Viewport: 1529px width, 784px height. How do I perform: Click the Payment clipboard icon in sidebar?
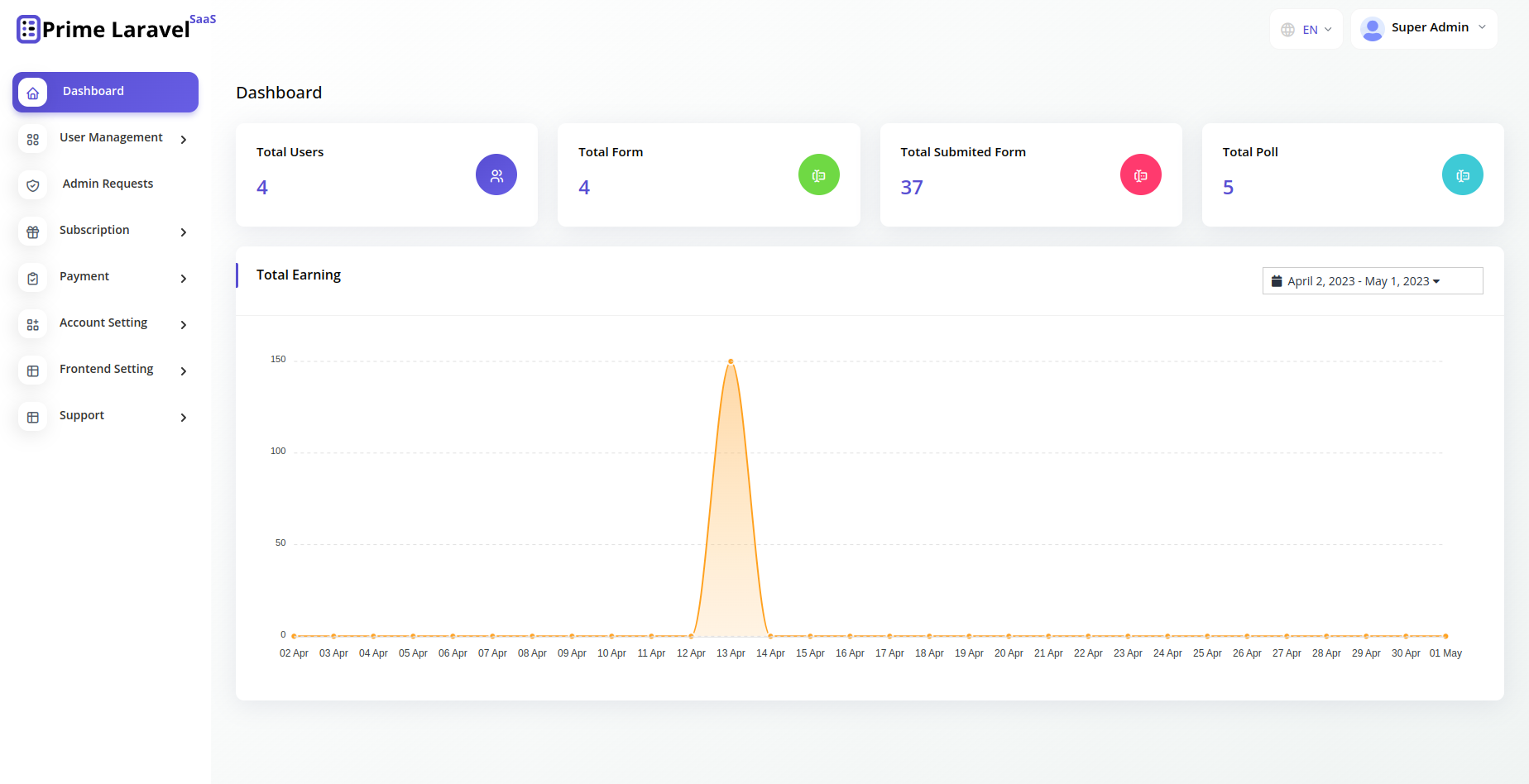(x=33, y=279)
